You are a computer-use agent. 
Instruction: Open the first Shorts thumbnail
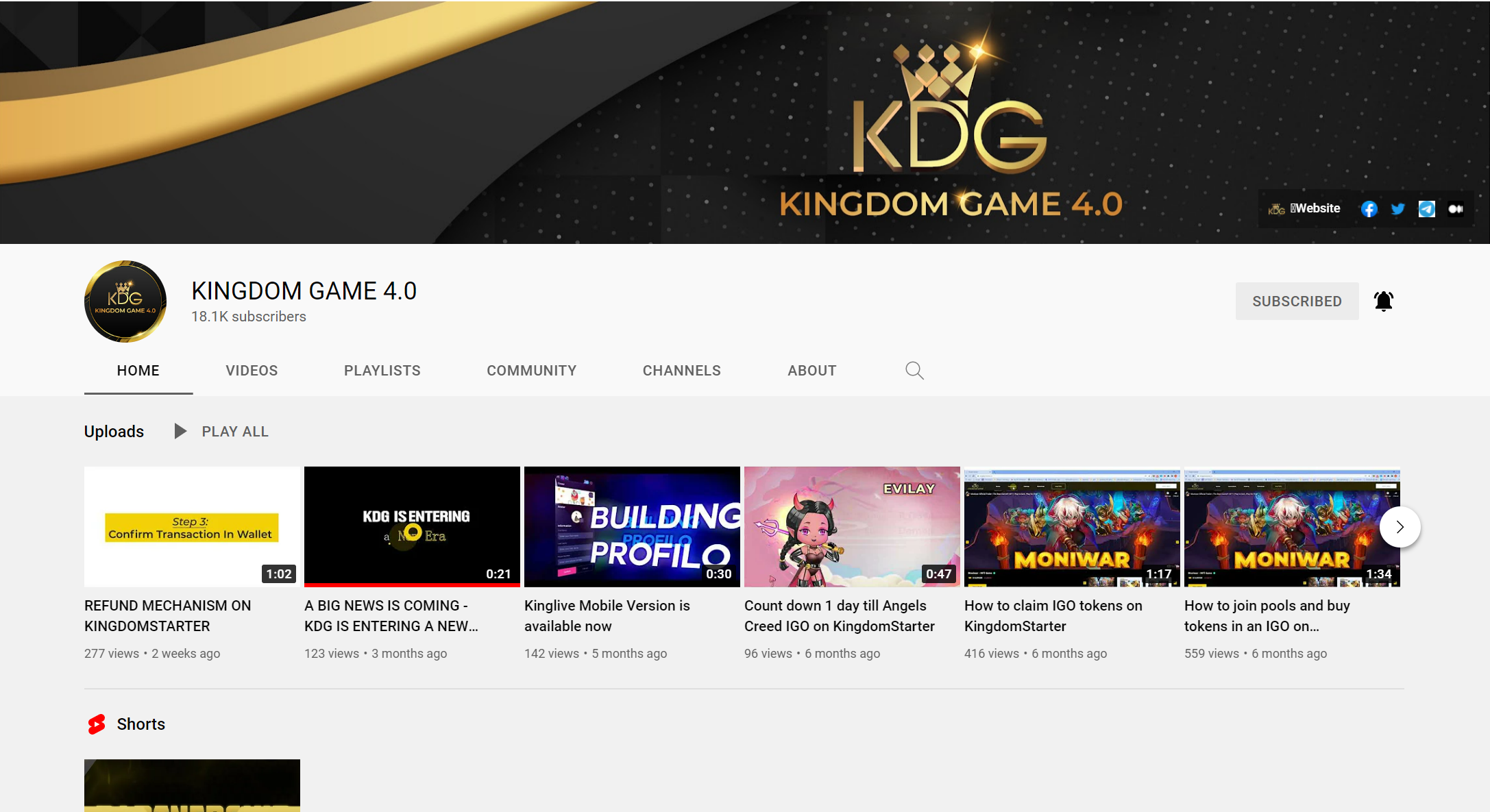click(x=192, y=785)
